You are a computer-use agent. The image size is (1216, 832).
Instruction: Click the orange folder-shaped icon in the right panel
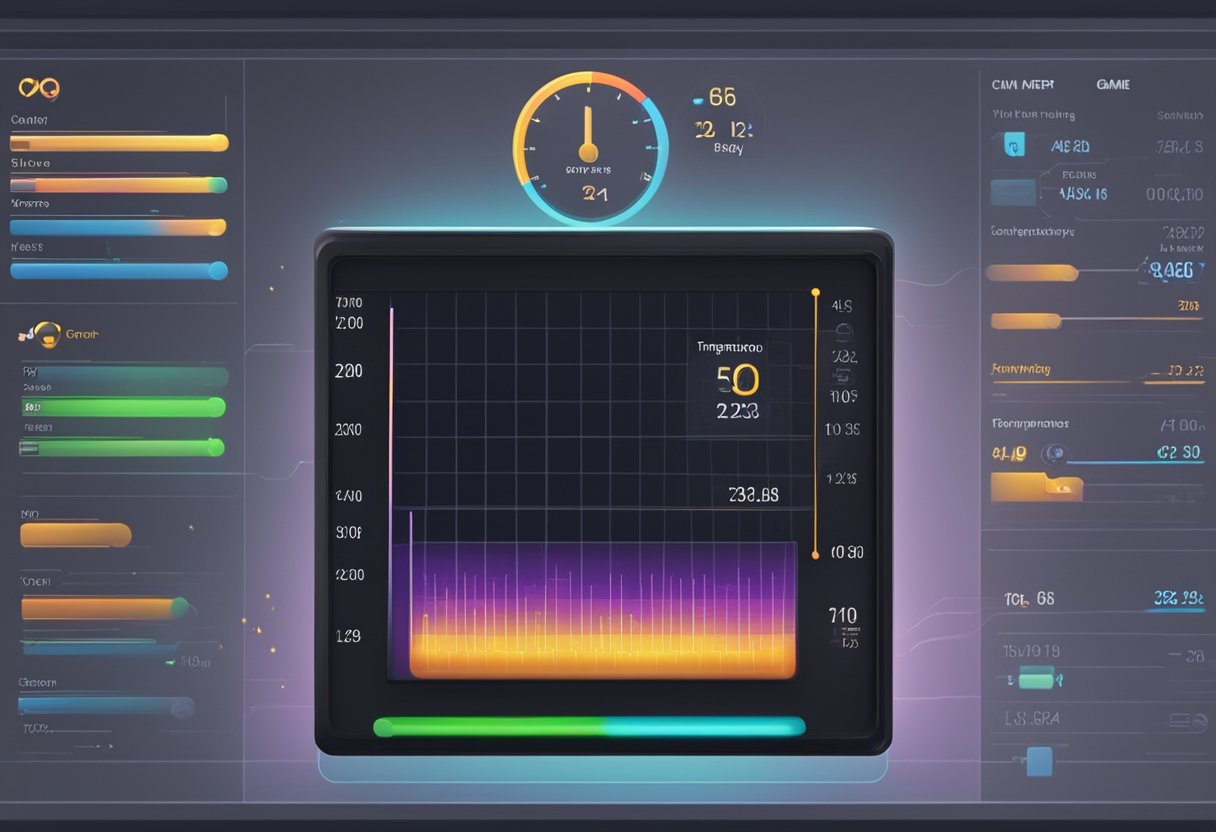coord(1036,487)
